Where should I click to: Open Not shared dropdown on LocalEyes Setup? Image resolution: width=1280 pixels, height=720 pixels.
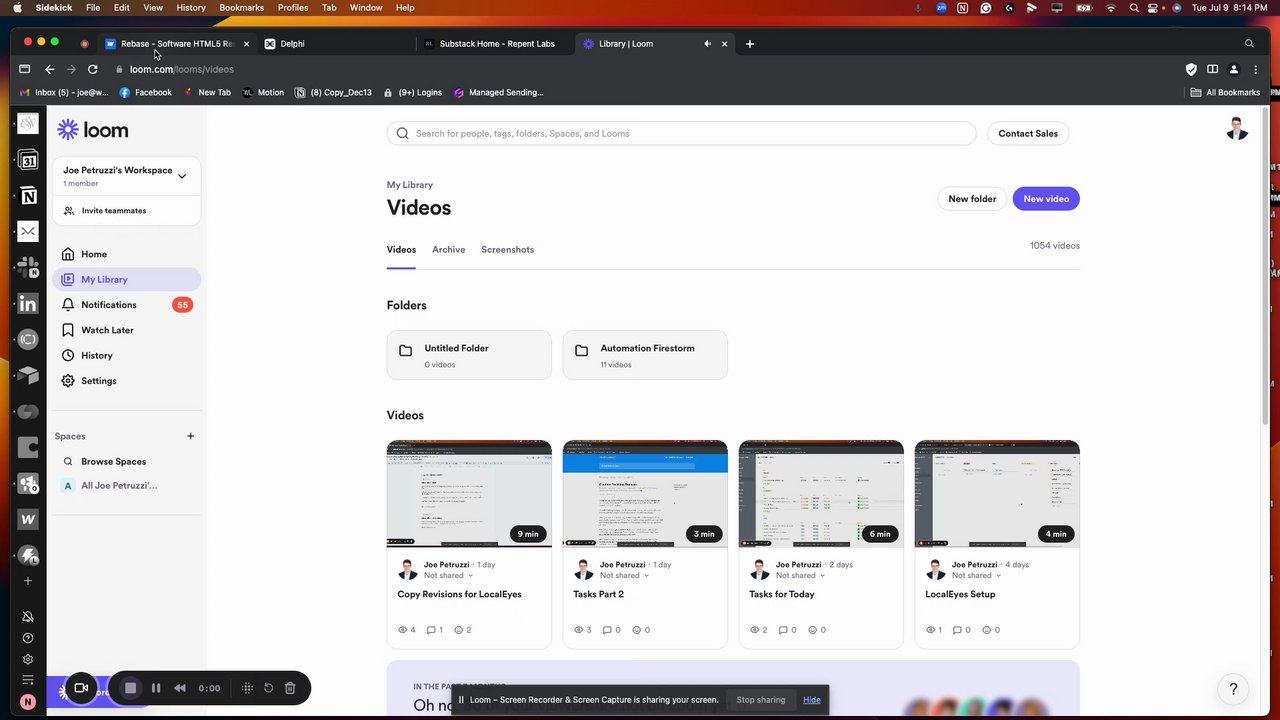coord(976,575)
